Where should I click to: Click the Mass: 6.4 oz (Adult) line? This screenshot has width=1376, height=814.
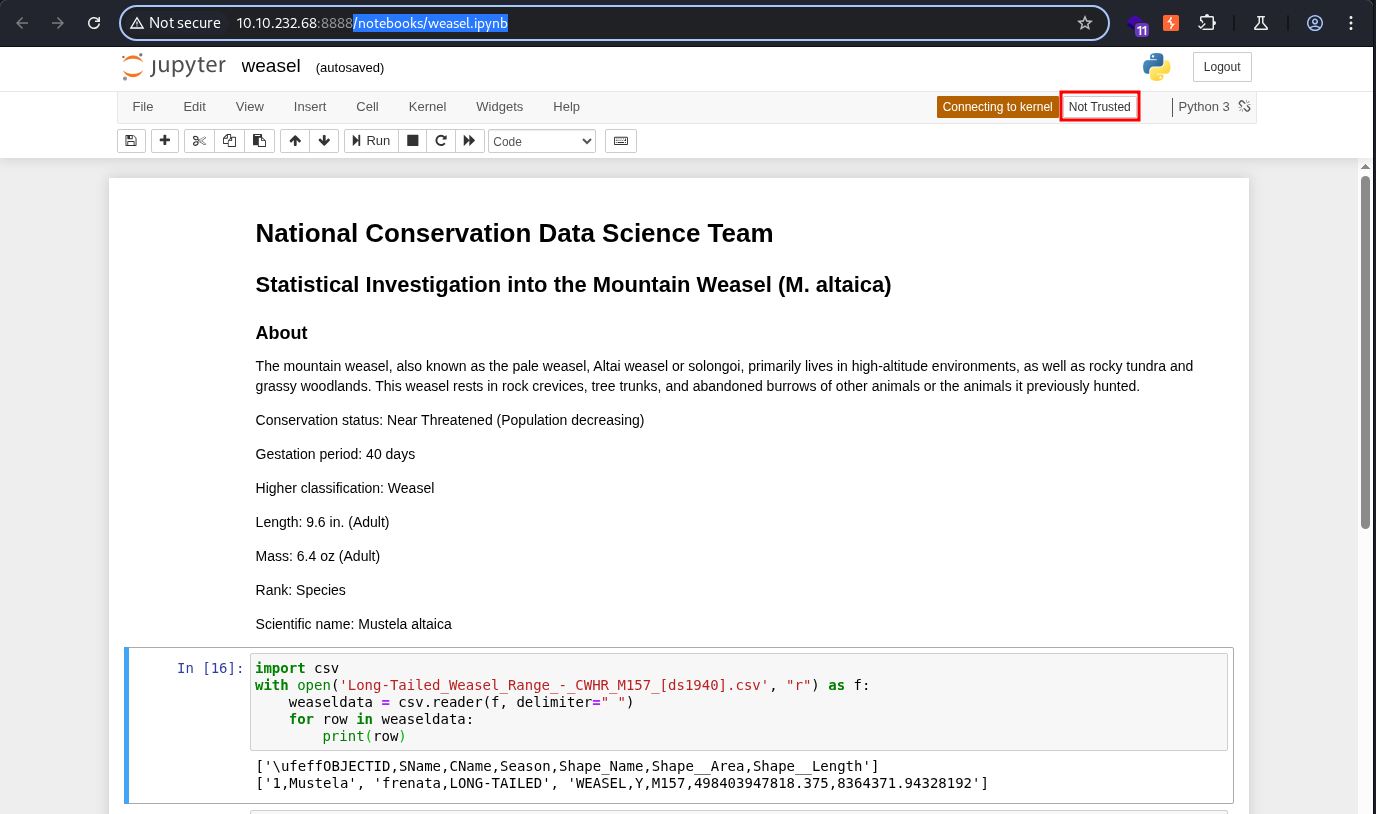tap(318, 556)
